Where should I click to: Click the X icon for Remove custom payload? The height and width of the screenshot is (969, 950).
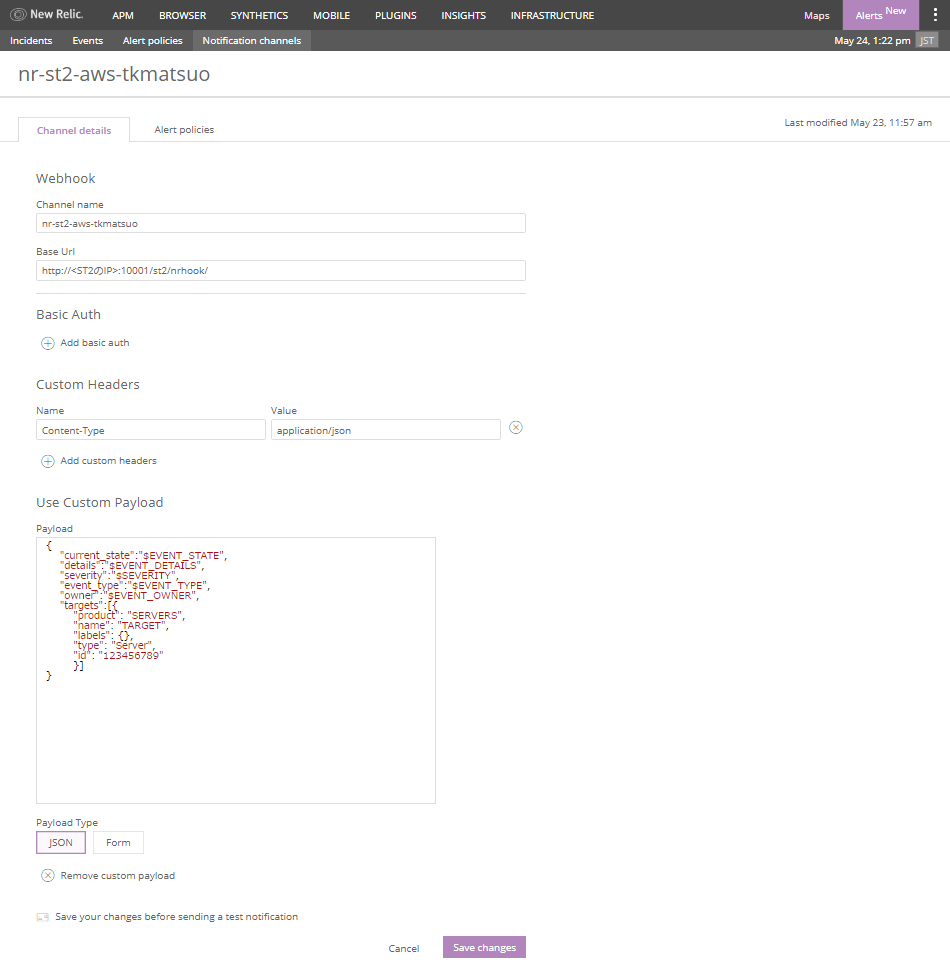pos(48,876)
